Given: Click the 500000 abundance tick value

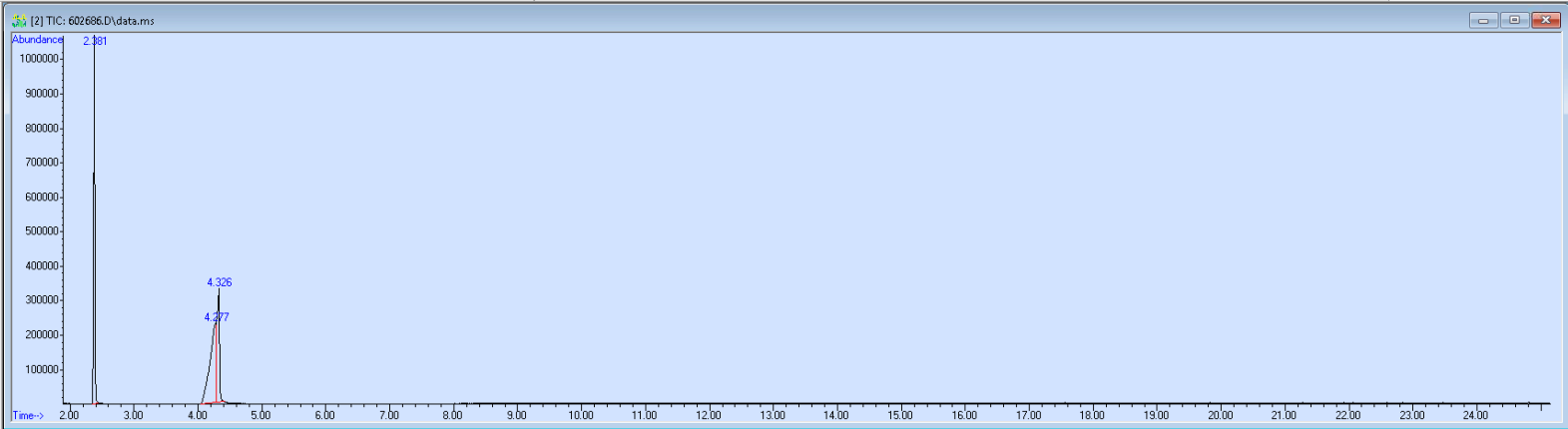Looking at the screenshot, I should (41, 231).
